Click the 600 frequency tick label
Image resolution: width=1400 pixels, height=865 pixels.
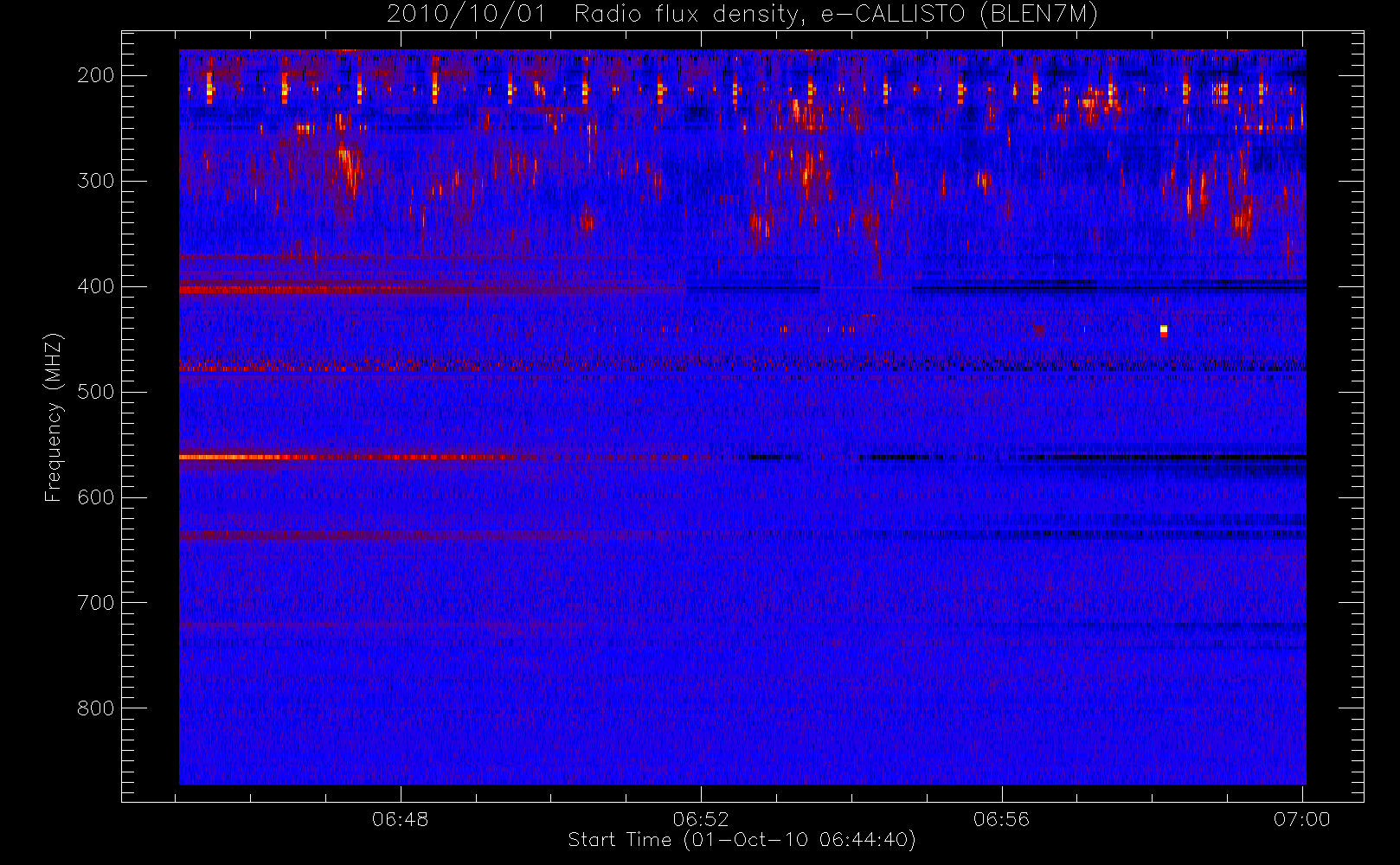pos(96,497)
